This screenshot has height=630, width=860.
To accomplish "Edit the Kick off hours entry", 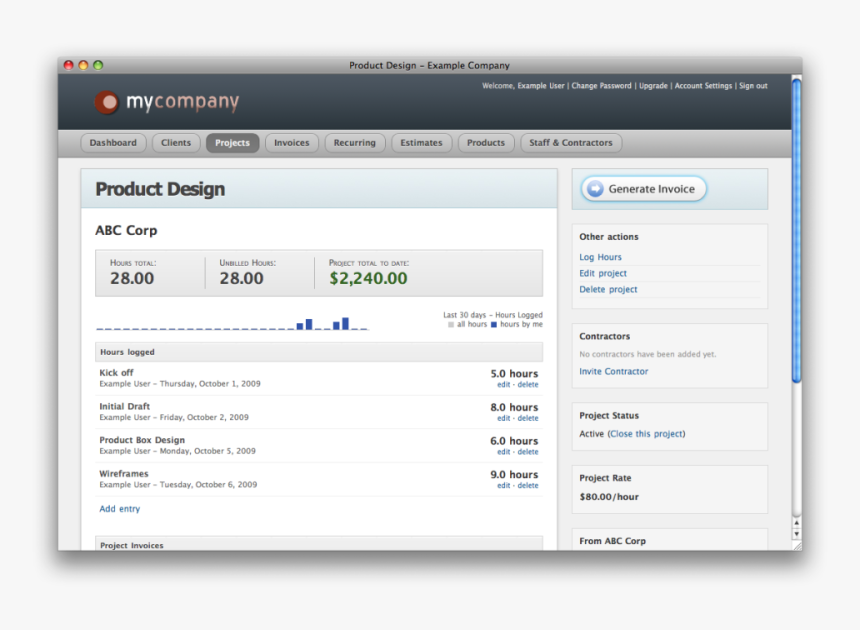I will [503, 385].
